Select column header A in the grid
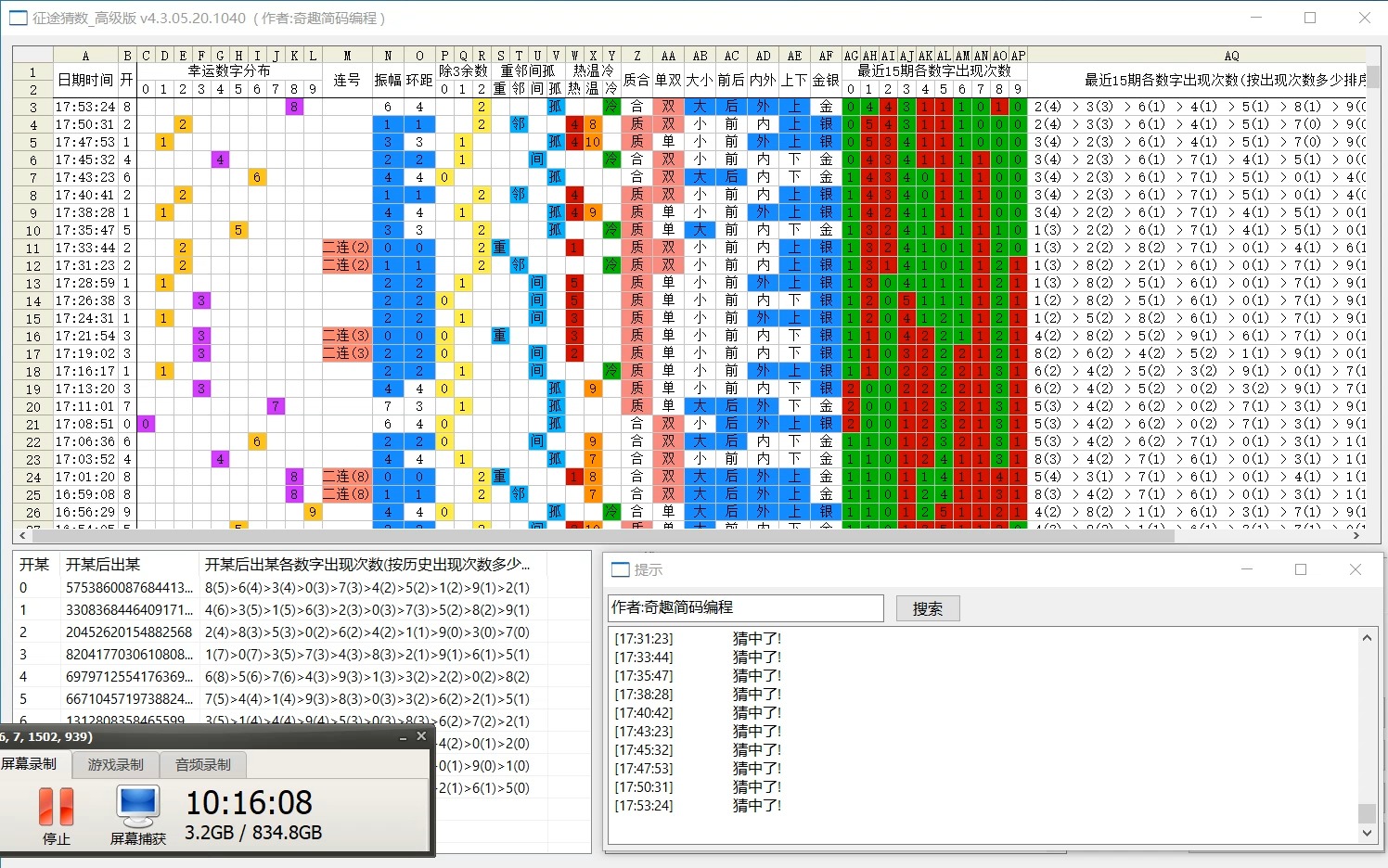The image size is (1388, 868). click(x=85, y=56)
